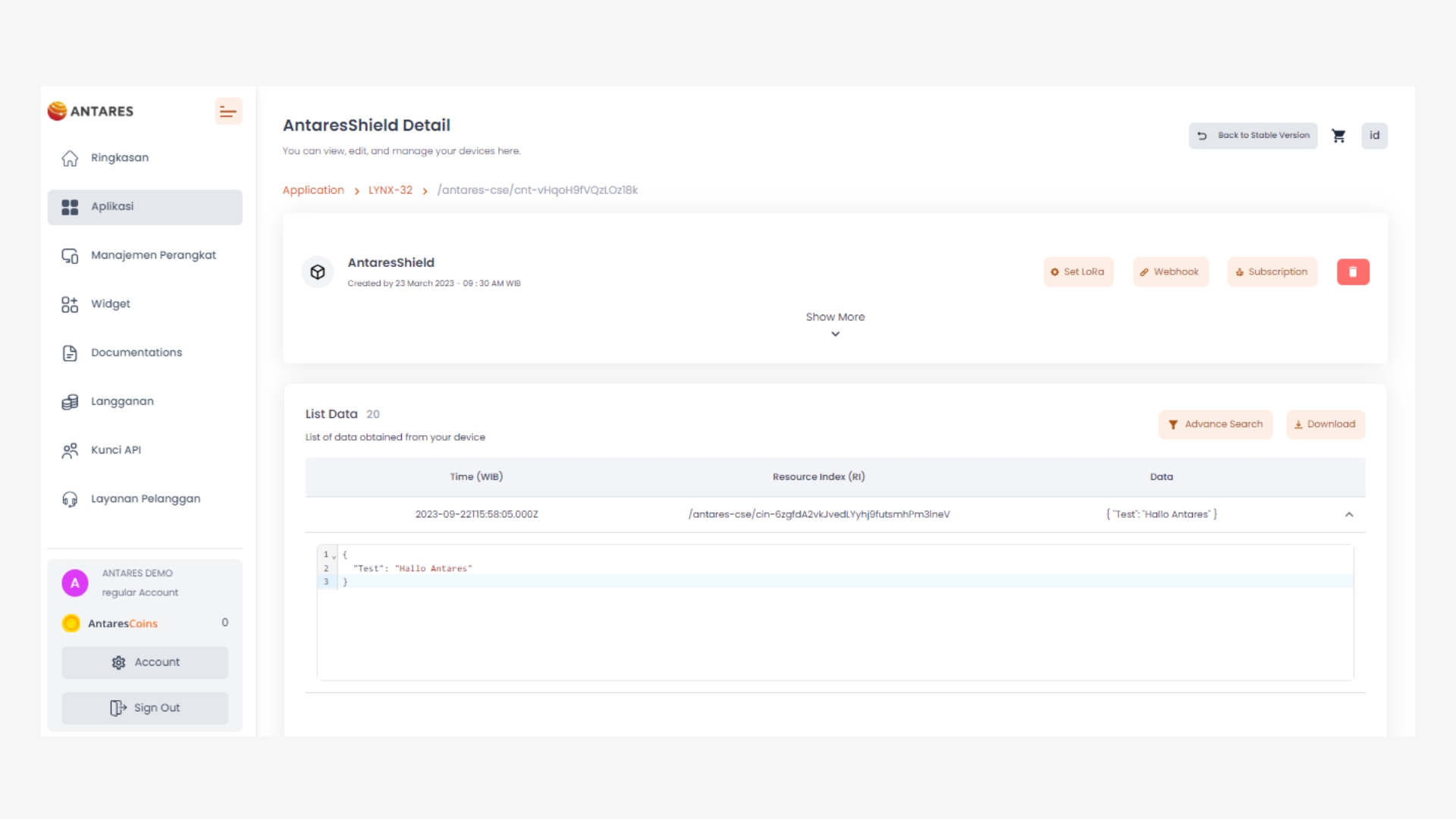Open Langganan subscription menu
The width and height of the screenshot is (1456, 819).
[145, 401]
